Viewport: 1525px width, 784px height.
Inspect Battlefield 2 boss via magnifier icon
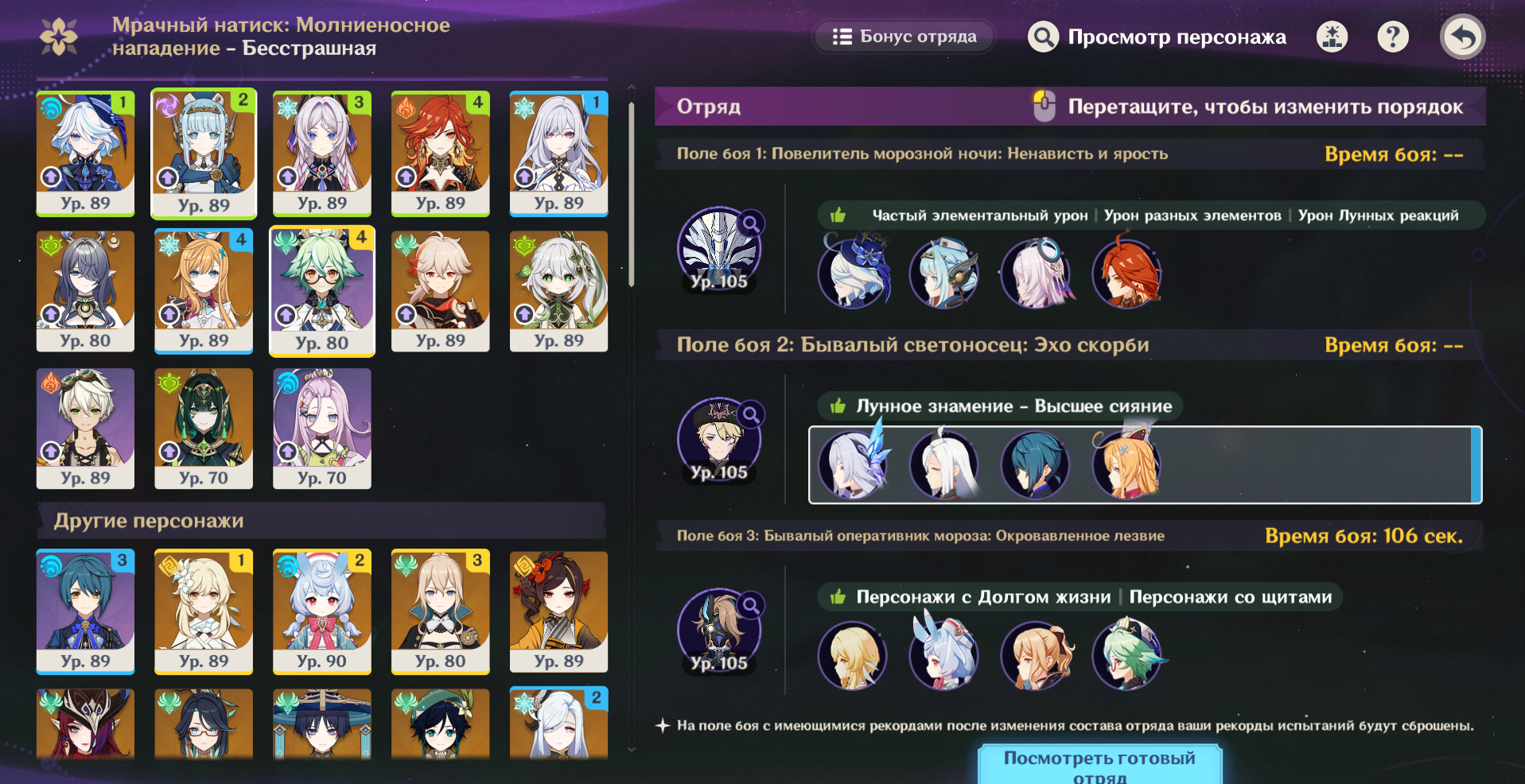750,414
